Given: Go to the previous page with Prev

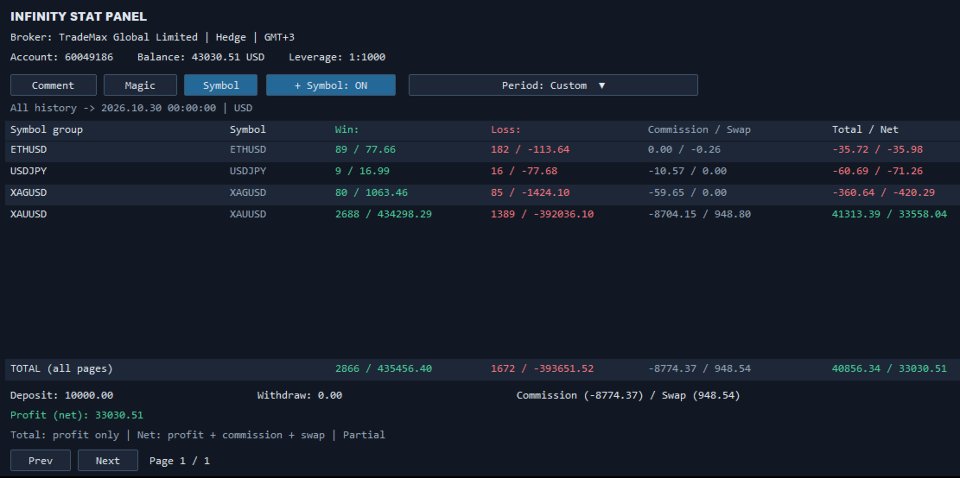Looking at the screenshot, I should point(40,460).
